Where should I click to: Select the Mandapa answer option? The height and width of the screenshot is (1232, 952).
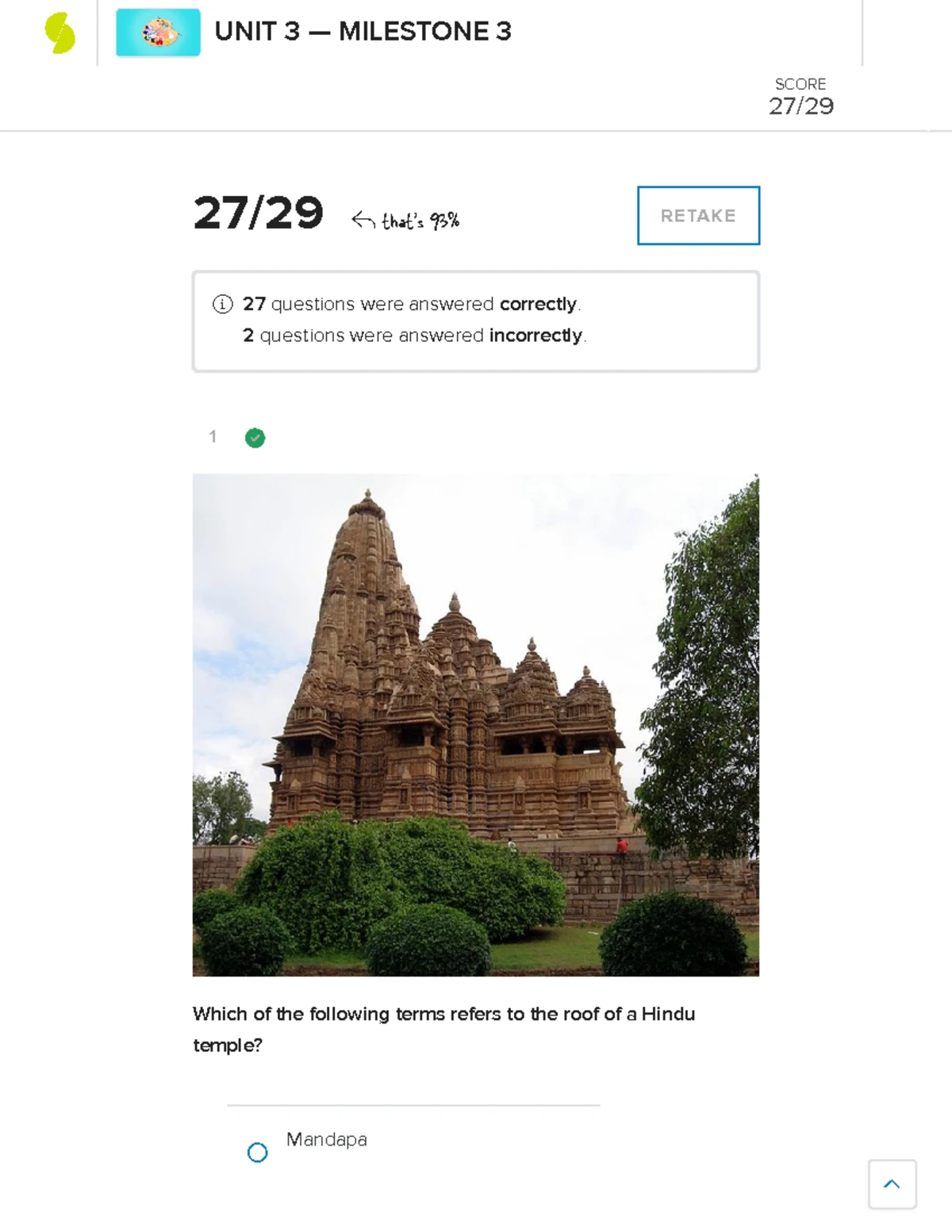tap(257, 1152)
